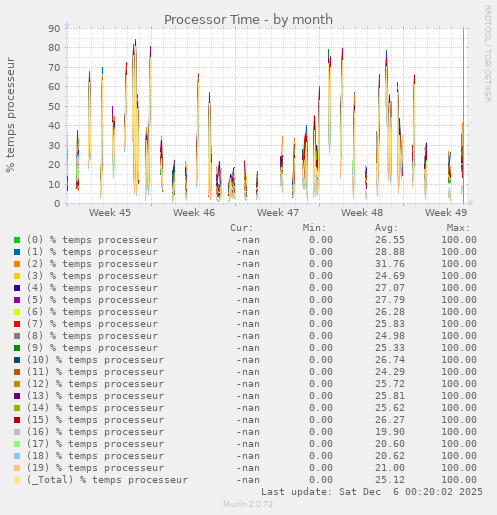
Task: Click the green swatch for processor (0)
Action: point(17,240)
